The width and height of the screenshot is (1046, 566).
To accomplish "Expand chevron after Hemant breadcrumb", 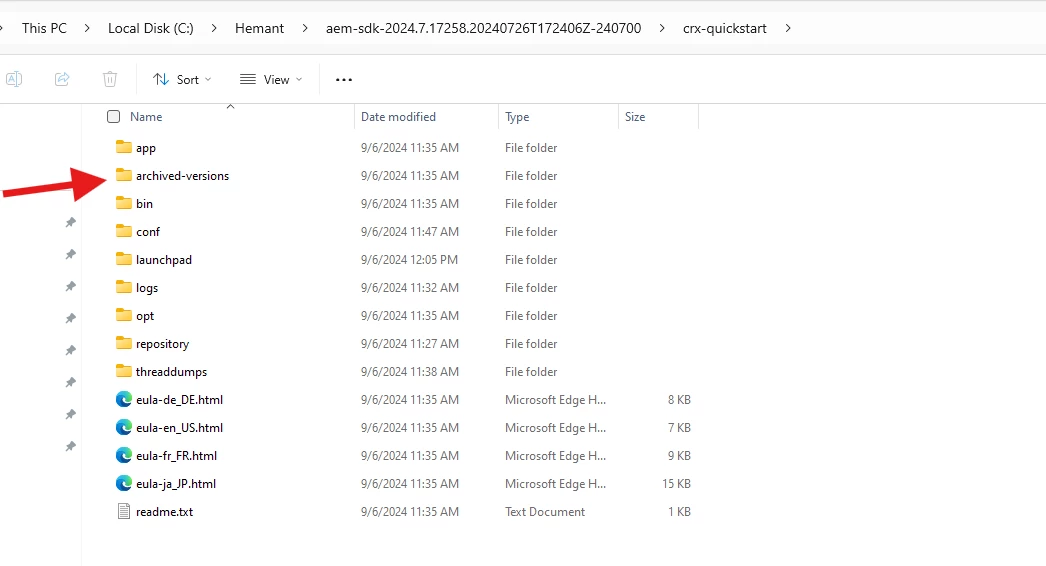I will (x=305, y=28).
